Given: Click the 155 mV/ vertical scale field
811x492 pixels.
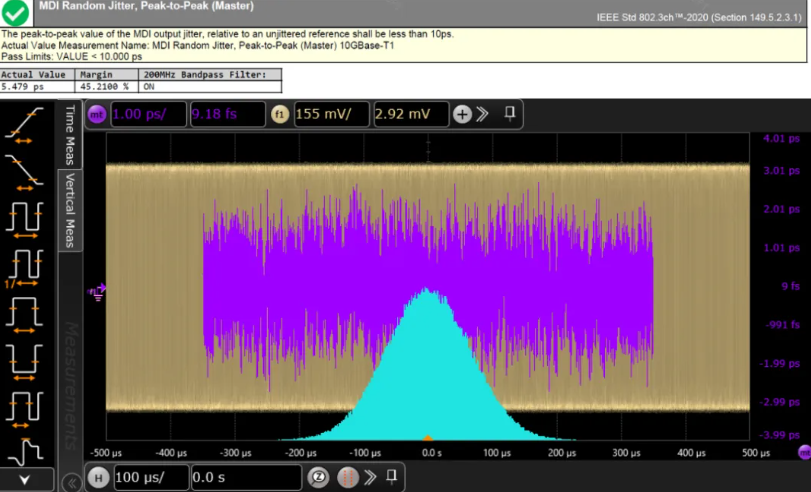Looking at the screenshot, I should click(332, 114).
